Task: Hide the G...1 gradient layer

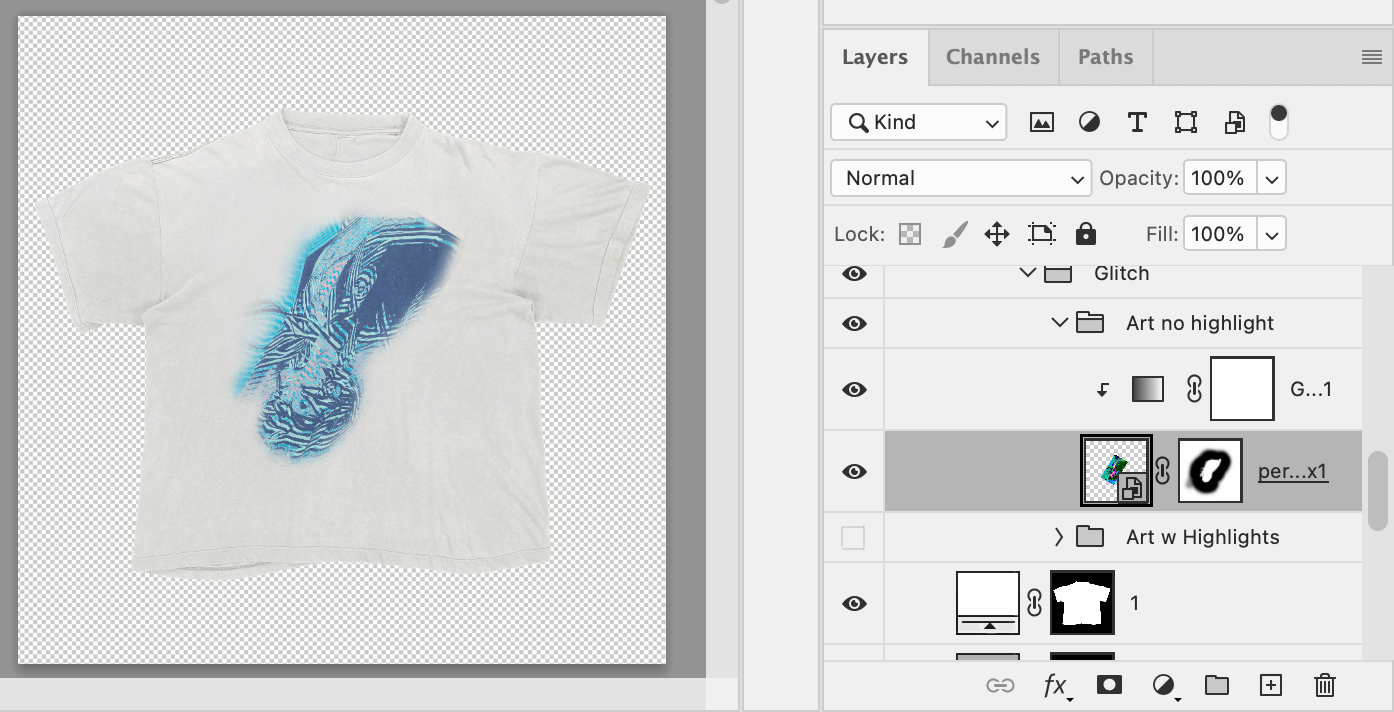Action: [854, 390]
